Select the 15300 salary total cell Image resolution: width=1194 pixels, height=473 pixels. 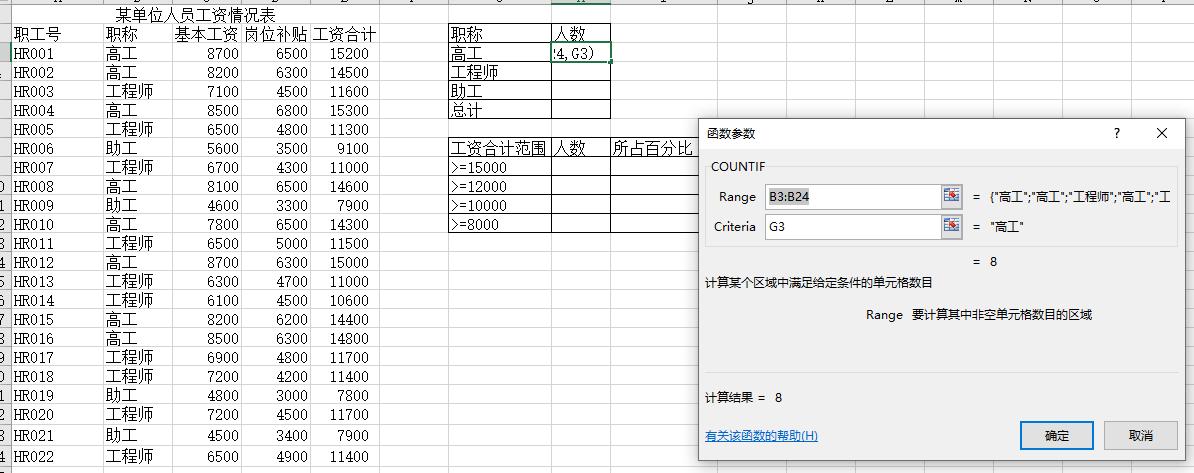pyautogui.click(x=344, y=110)
